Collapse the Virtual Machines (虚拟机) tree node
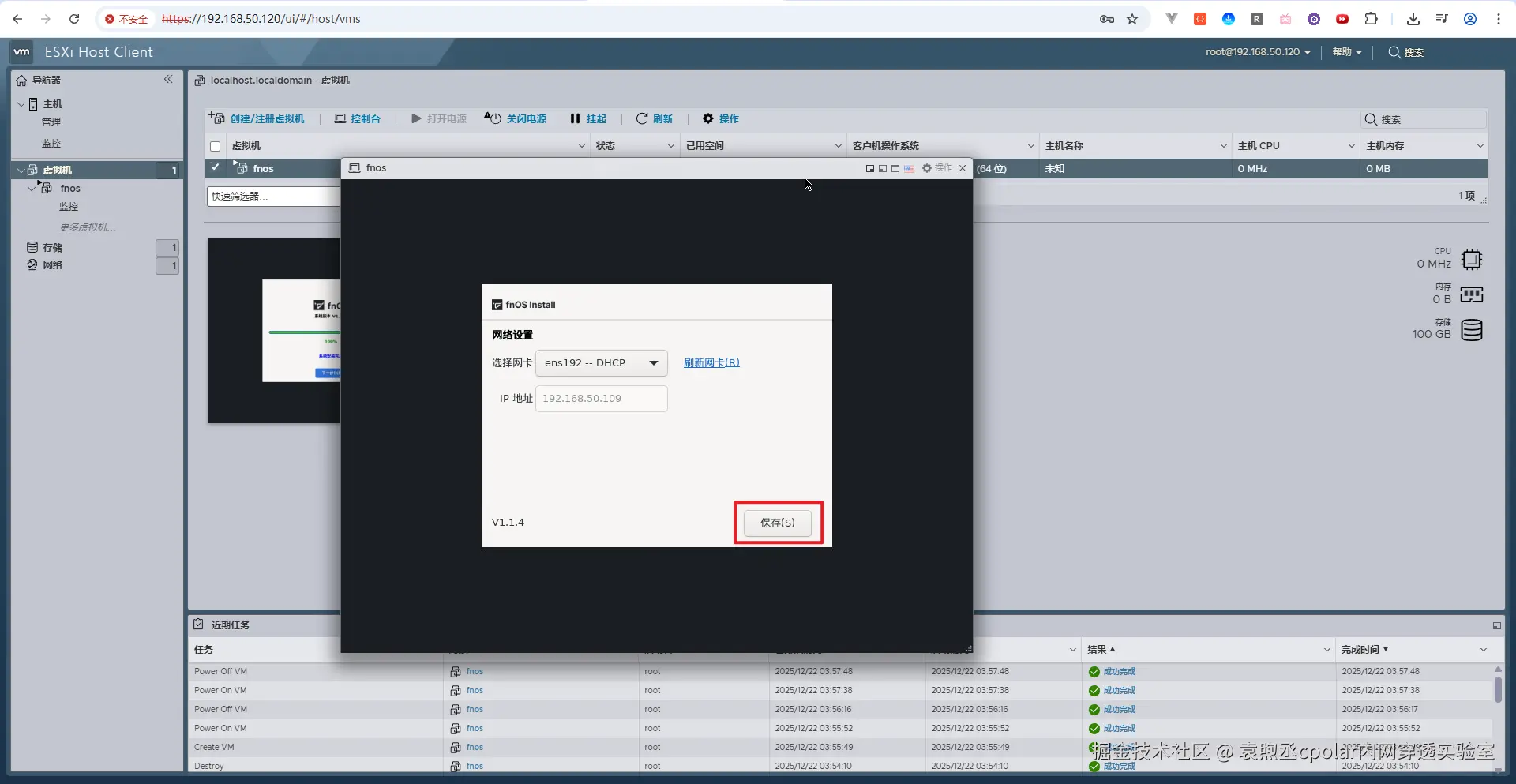 (x=21, y=170)
